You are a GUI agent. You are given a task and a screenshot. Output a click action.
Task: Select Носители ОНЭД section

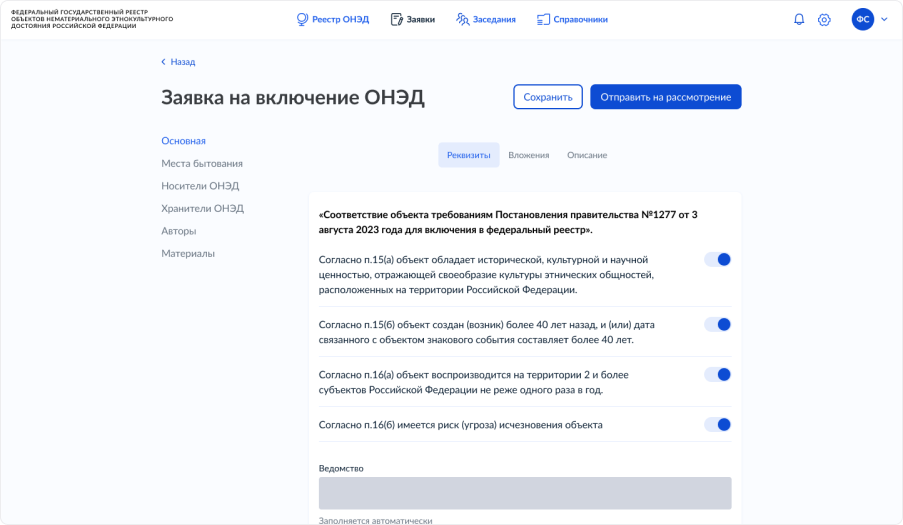pyautogui.click(x=200, y=186)
